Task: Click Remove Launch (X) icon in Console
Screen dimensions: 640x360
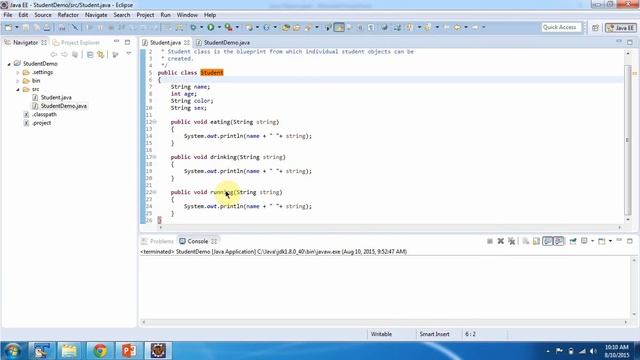Action: 500,241
